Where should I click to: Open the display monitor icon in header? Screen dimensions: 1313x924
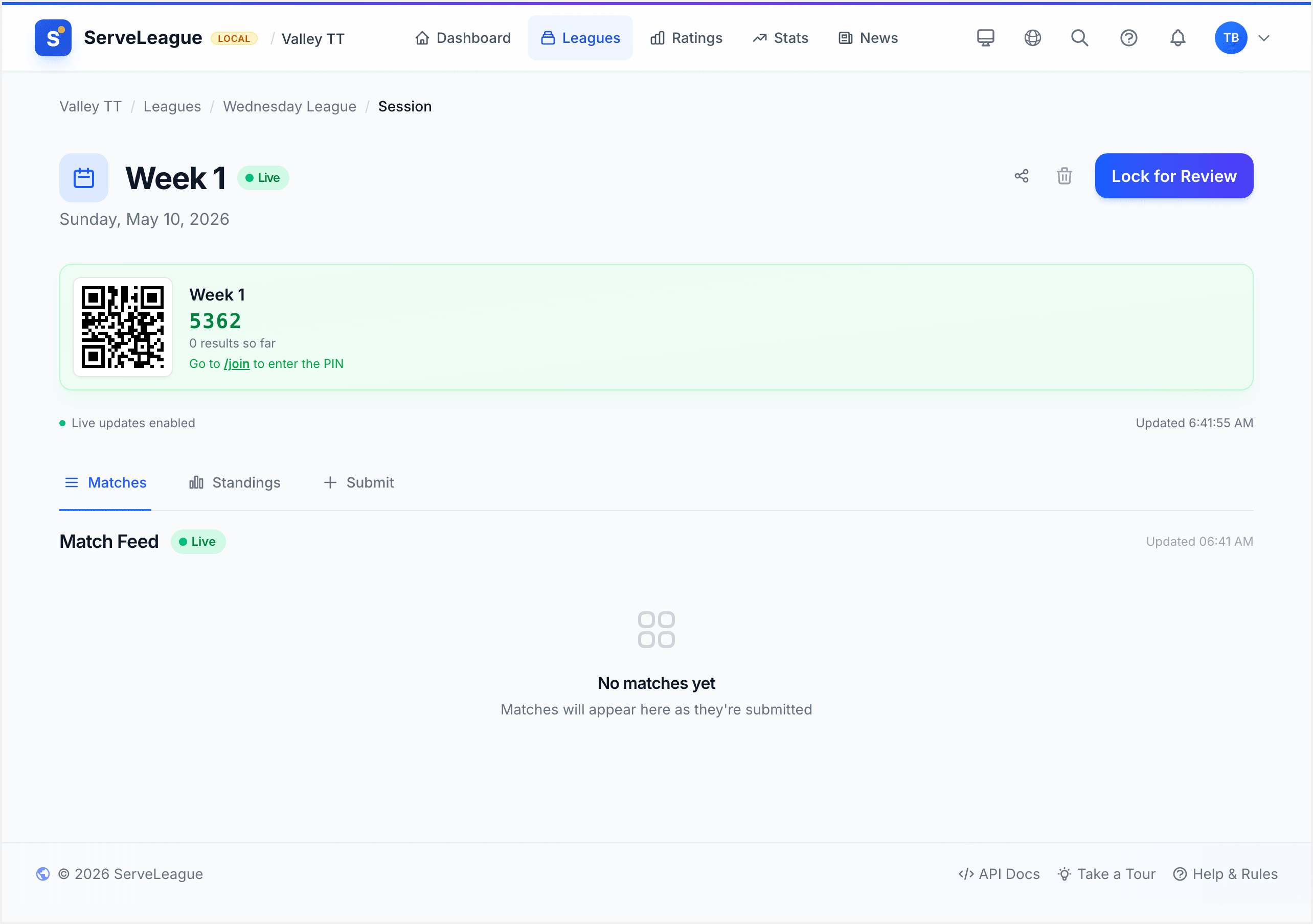pyautogui.click(x=985, y=38)
